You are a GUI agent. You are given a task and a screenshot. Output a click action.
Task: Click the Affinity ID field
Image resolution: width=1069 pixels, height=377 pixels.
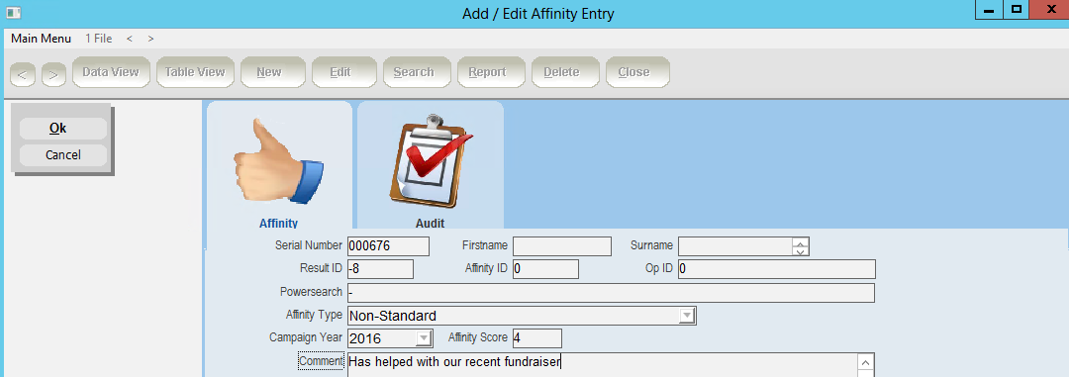[x=545, y=269]
